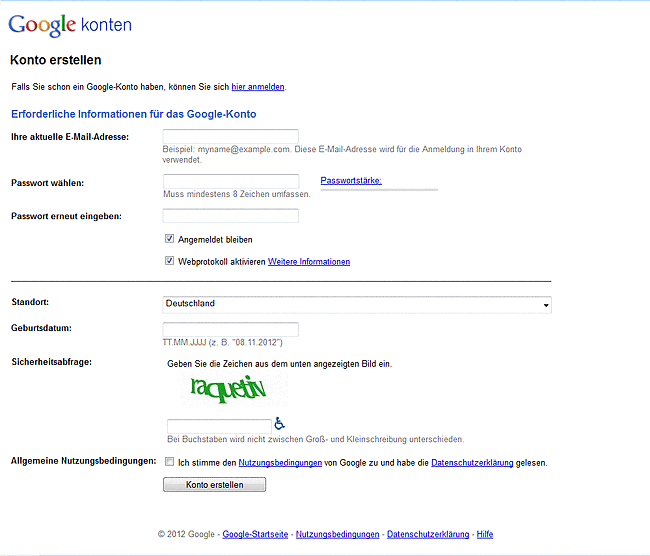Open the Standort country dropdown
650x556 pixels.
point(356,304)
